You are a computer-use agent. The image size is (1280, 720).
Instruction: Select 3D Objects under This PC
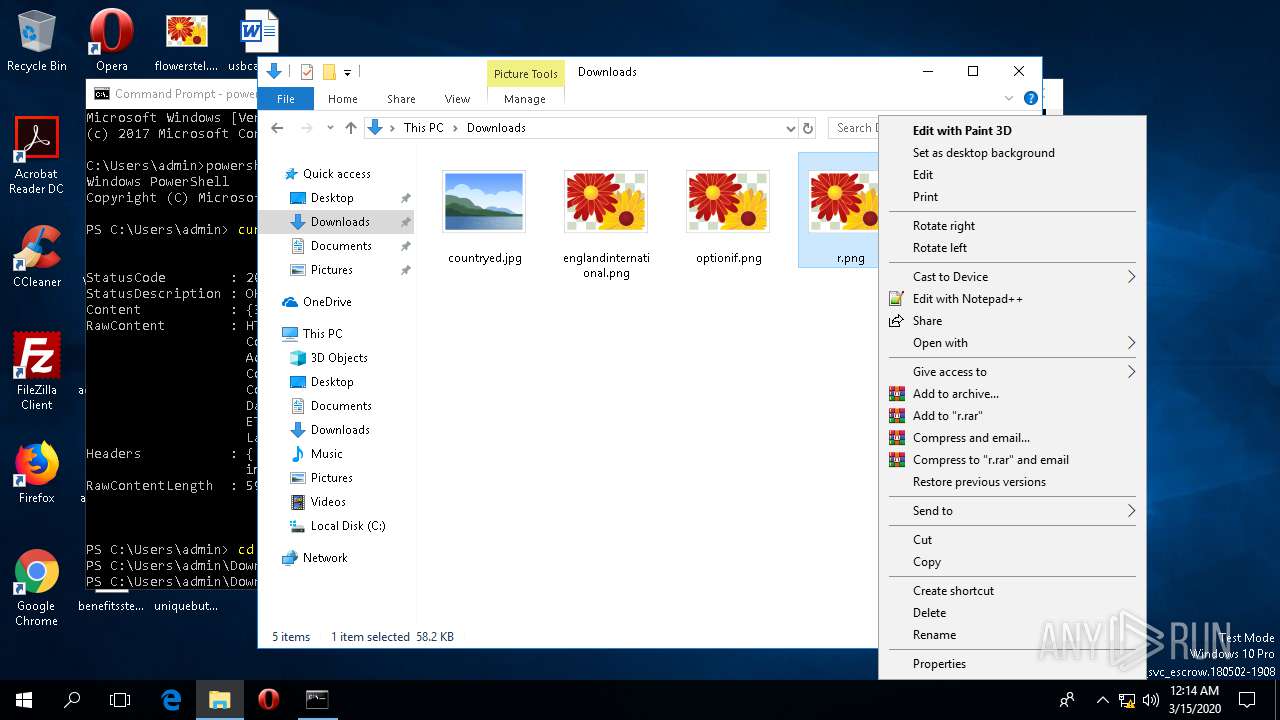[339, 358]
